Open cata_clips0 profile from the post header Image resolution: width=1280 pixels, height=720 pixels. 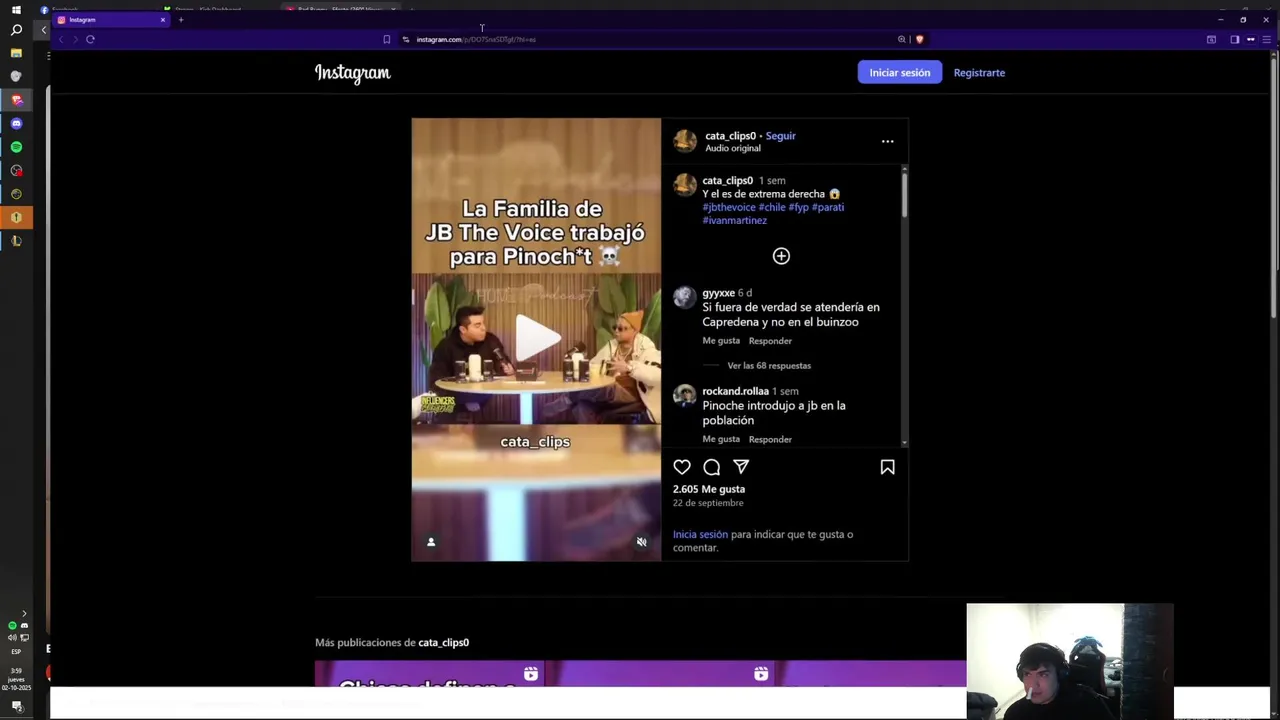tap(730, 136)
